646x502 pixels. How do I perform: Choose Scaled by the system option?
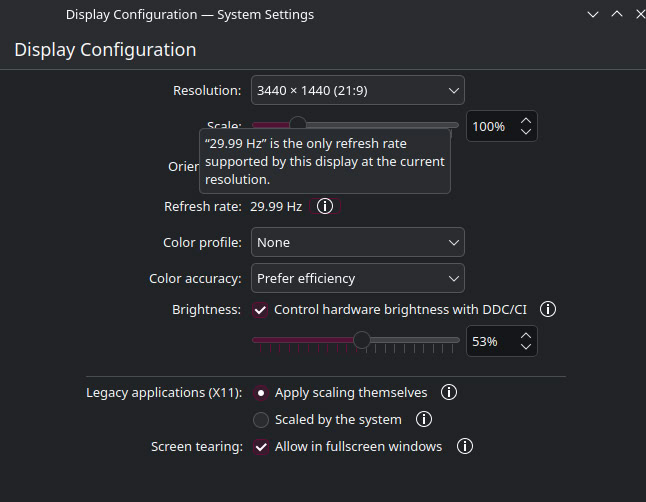pos(261,420)
